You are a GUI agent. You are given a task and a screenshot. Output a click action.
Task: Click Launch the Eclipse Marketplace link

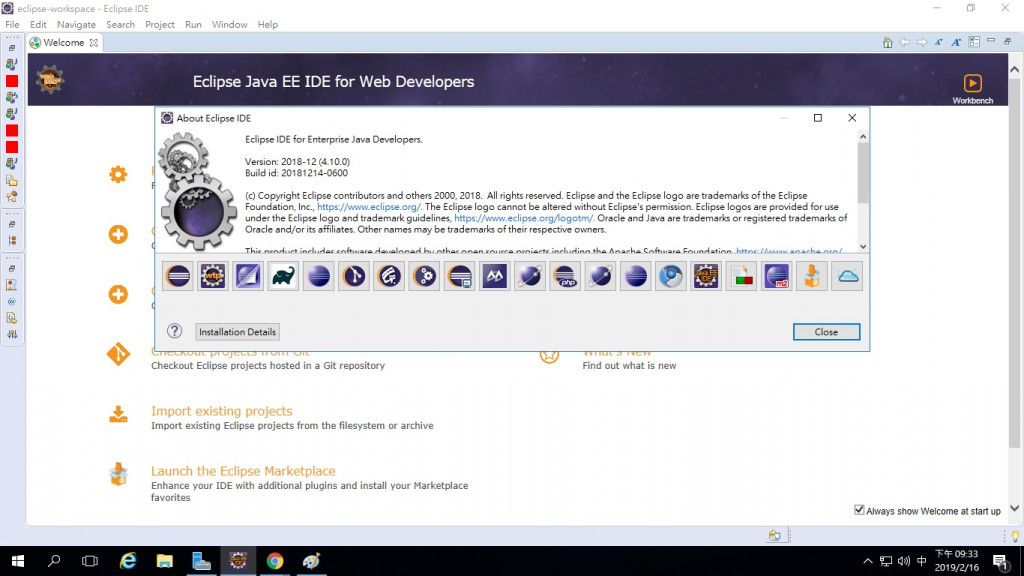pos(243,471)
